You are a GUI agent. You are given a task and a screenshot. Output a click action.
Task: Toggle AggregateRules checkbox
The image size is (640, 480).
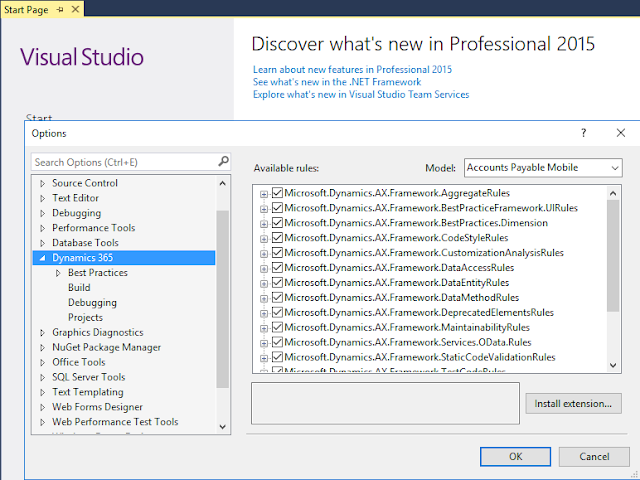click(278, 193)
